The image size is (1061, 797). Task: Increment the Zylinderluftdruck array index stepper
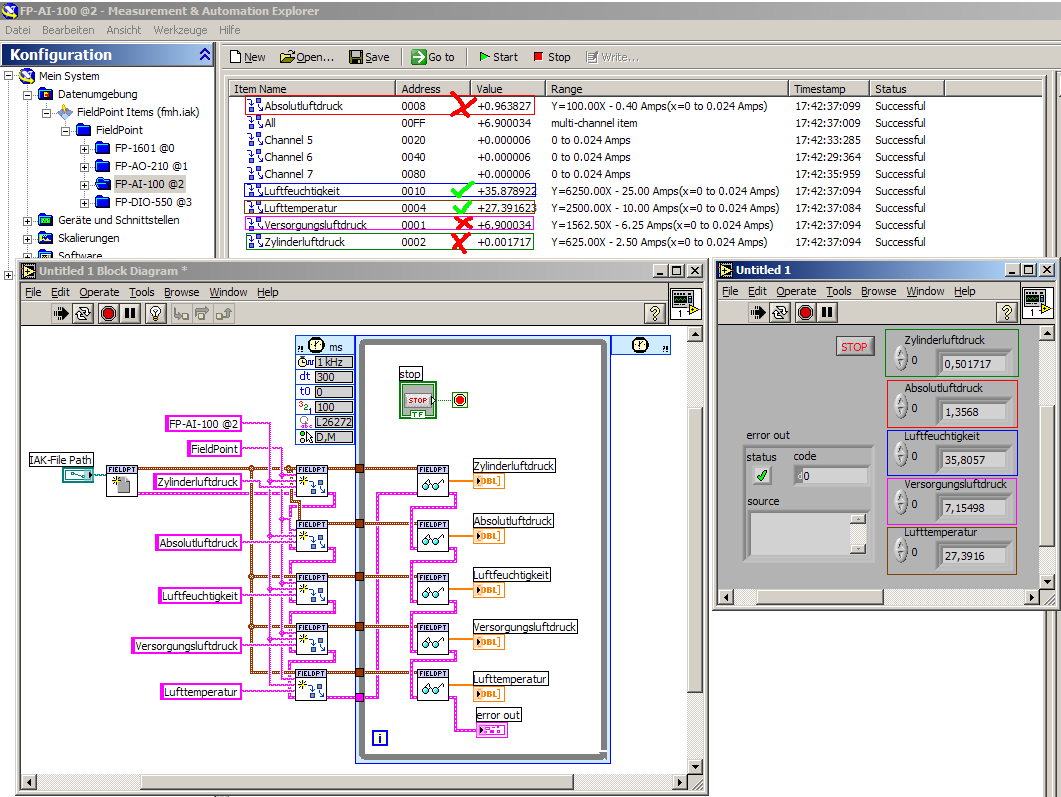[x=900, y=354]
